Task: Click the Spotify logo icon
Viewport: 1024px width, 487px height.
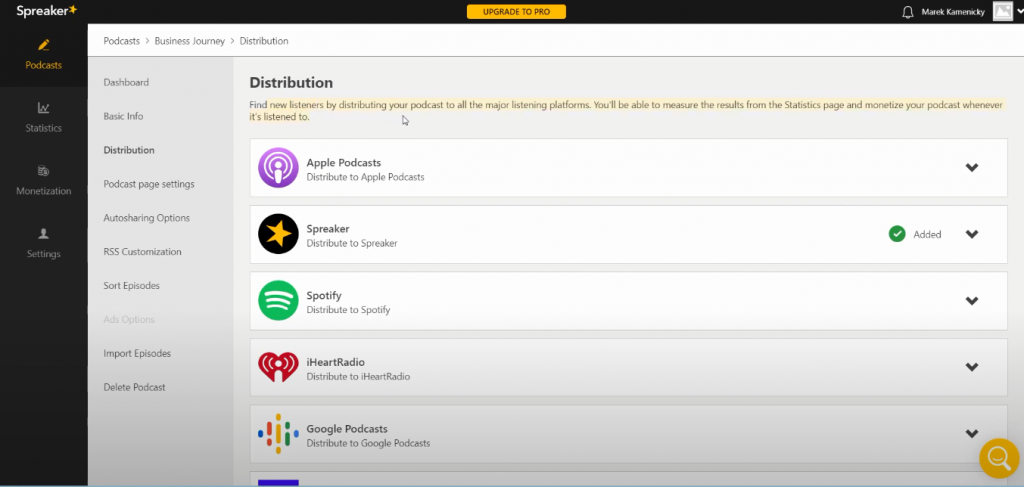Action: click(278, 300)
